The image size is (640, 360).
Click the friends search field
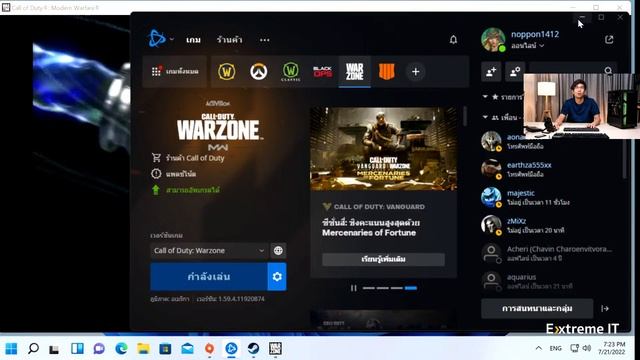point(573,71)
